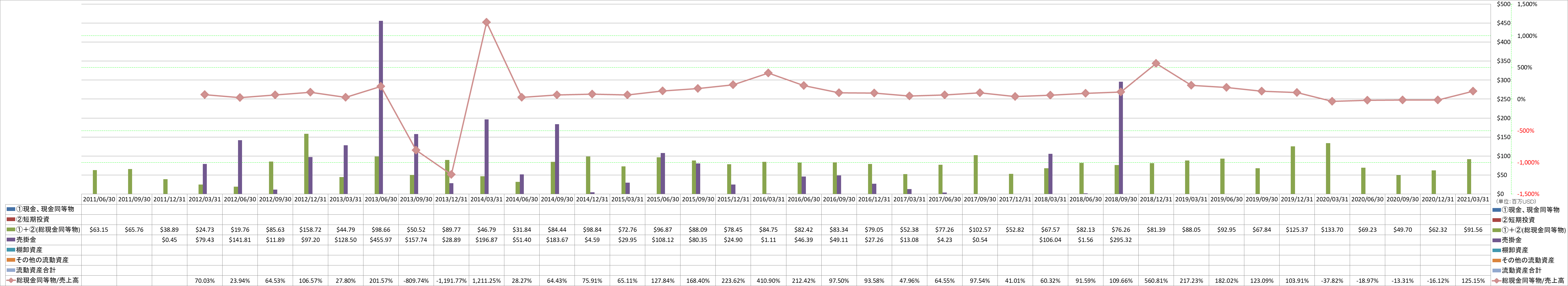Click the 売掛金 label in the table row header
The image size is (1568, 286).
27,240
